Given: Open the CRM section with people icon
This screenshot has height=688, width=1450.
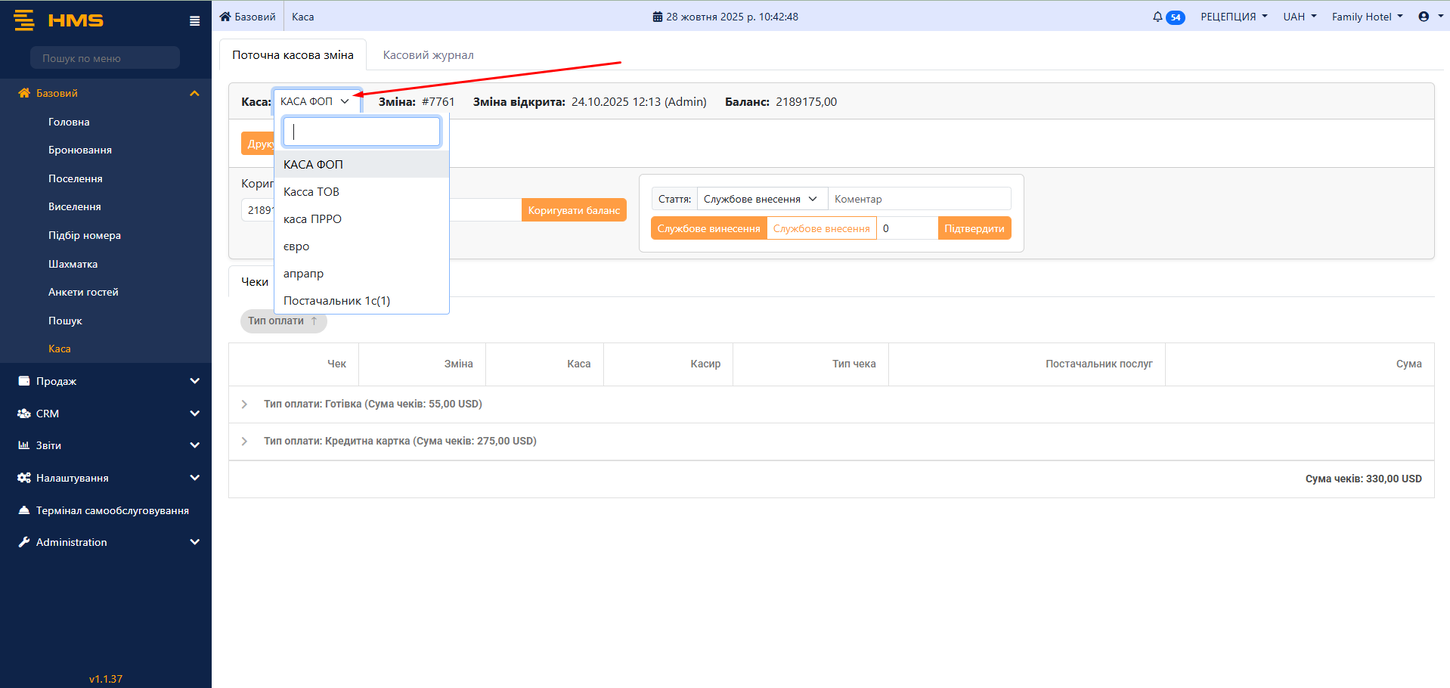Looking at the screenshot, I should tap(24, 413).
